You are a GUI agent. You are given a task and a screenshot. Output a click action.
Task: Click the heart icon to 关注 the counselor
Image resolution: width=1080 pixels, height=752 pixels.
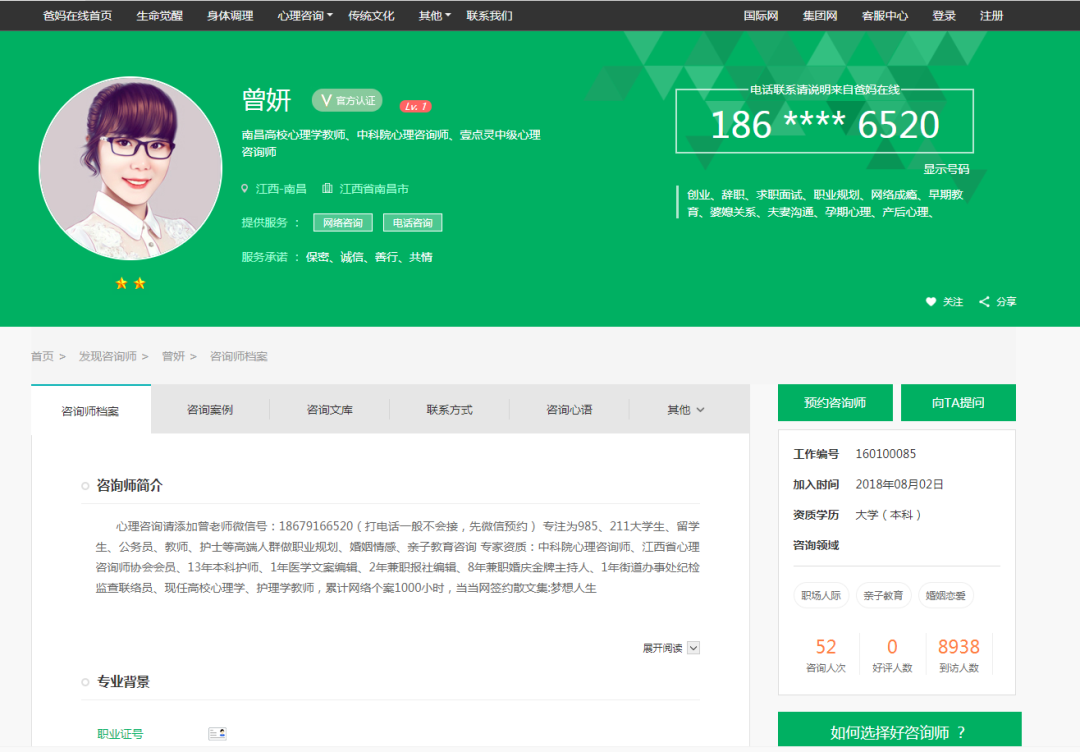pyautogui.click(x=929, y=301)
